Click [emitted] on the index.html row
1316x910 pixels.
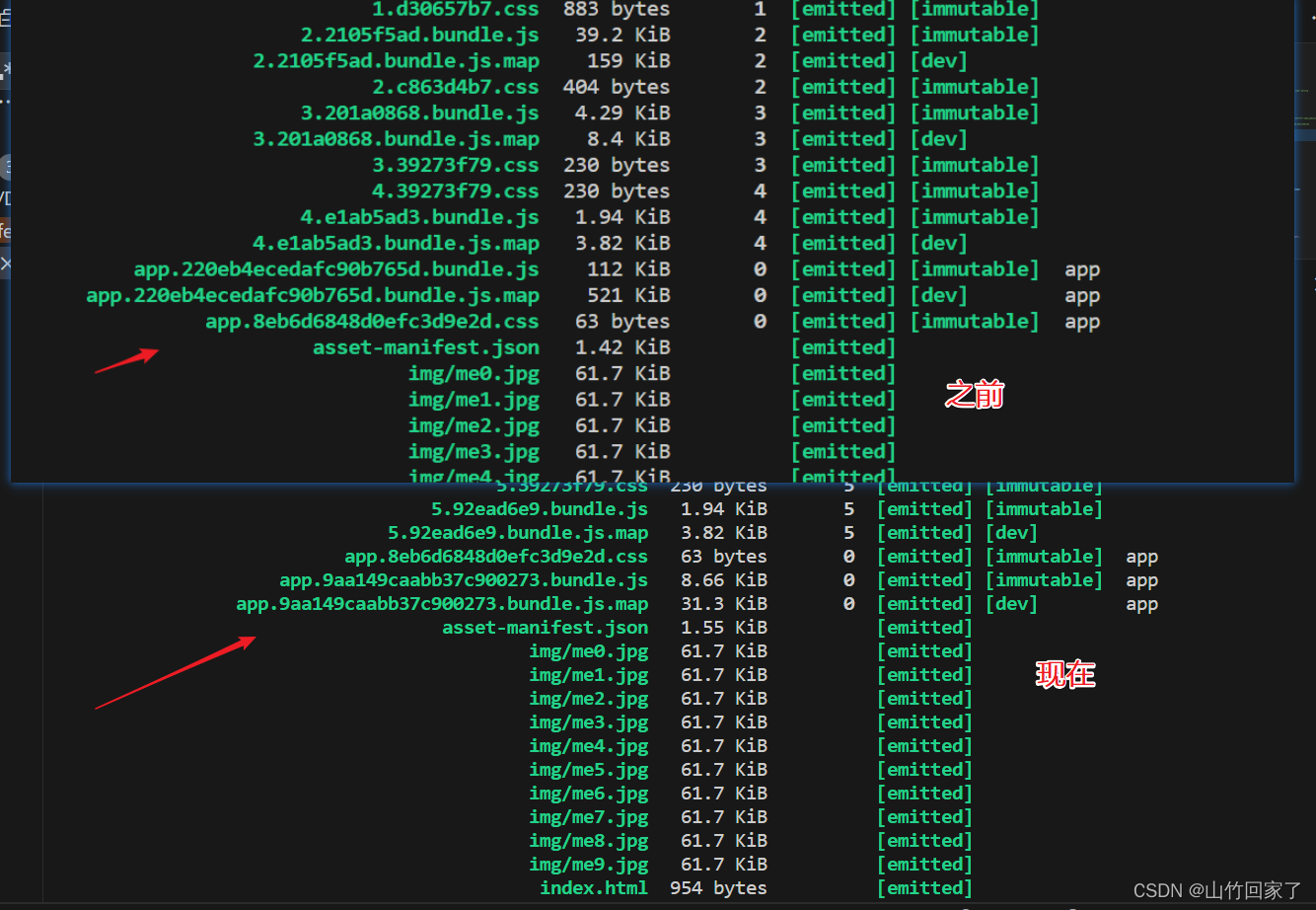click(925, 888)
